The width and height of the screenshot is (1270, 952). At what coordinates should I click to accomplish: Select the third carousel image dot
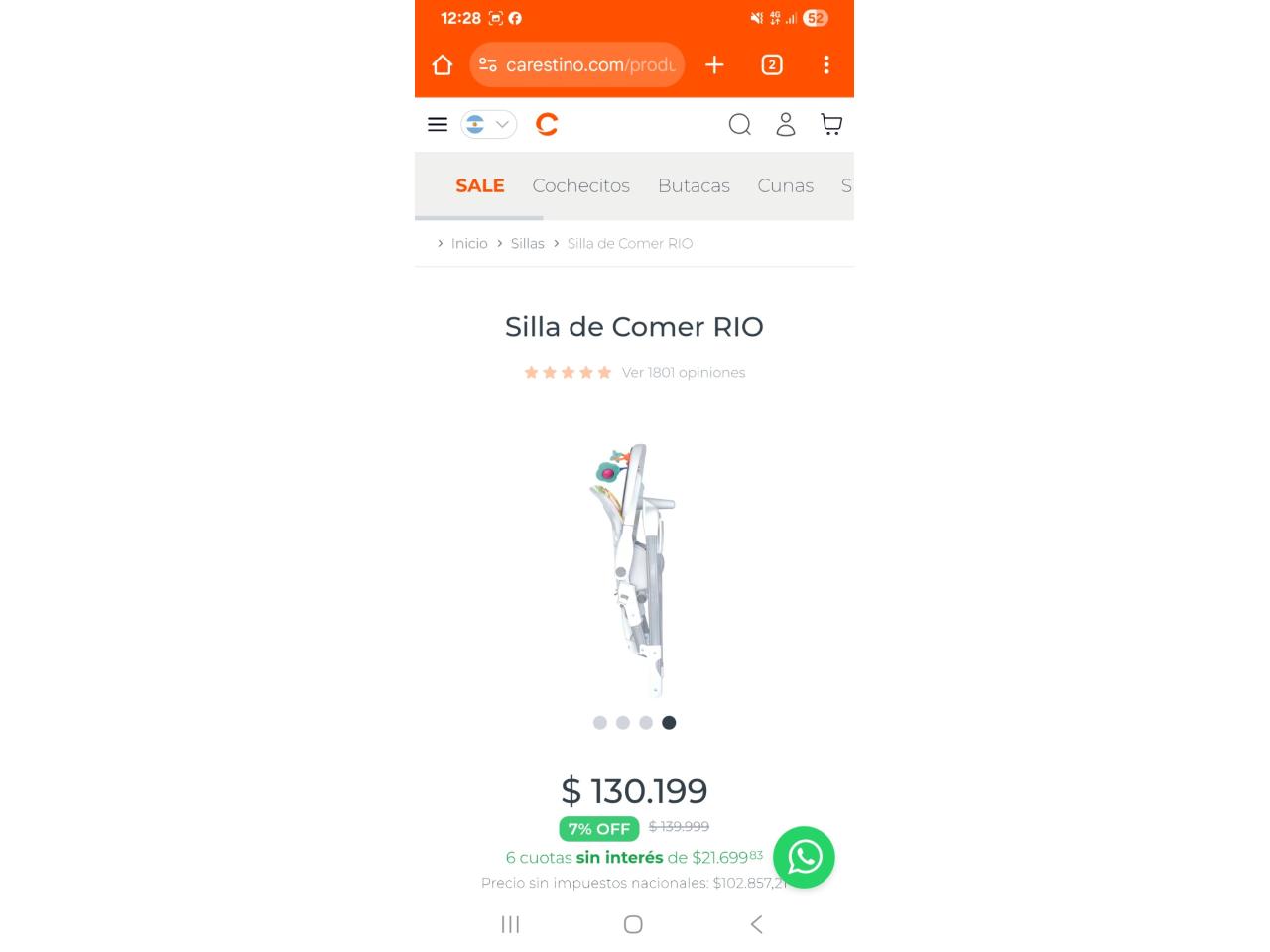646,723
